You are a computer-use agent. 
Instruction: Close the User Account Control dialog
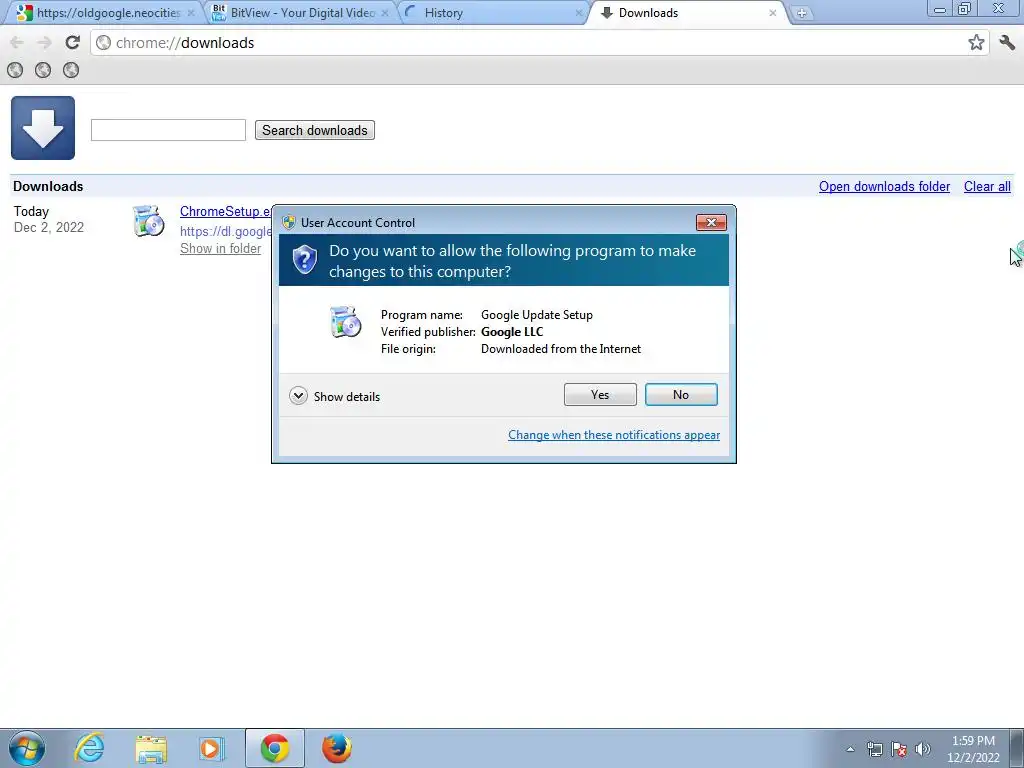point(711,223)
